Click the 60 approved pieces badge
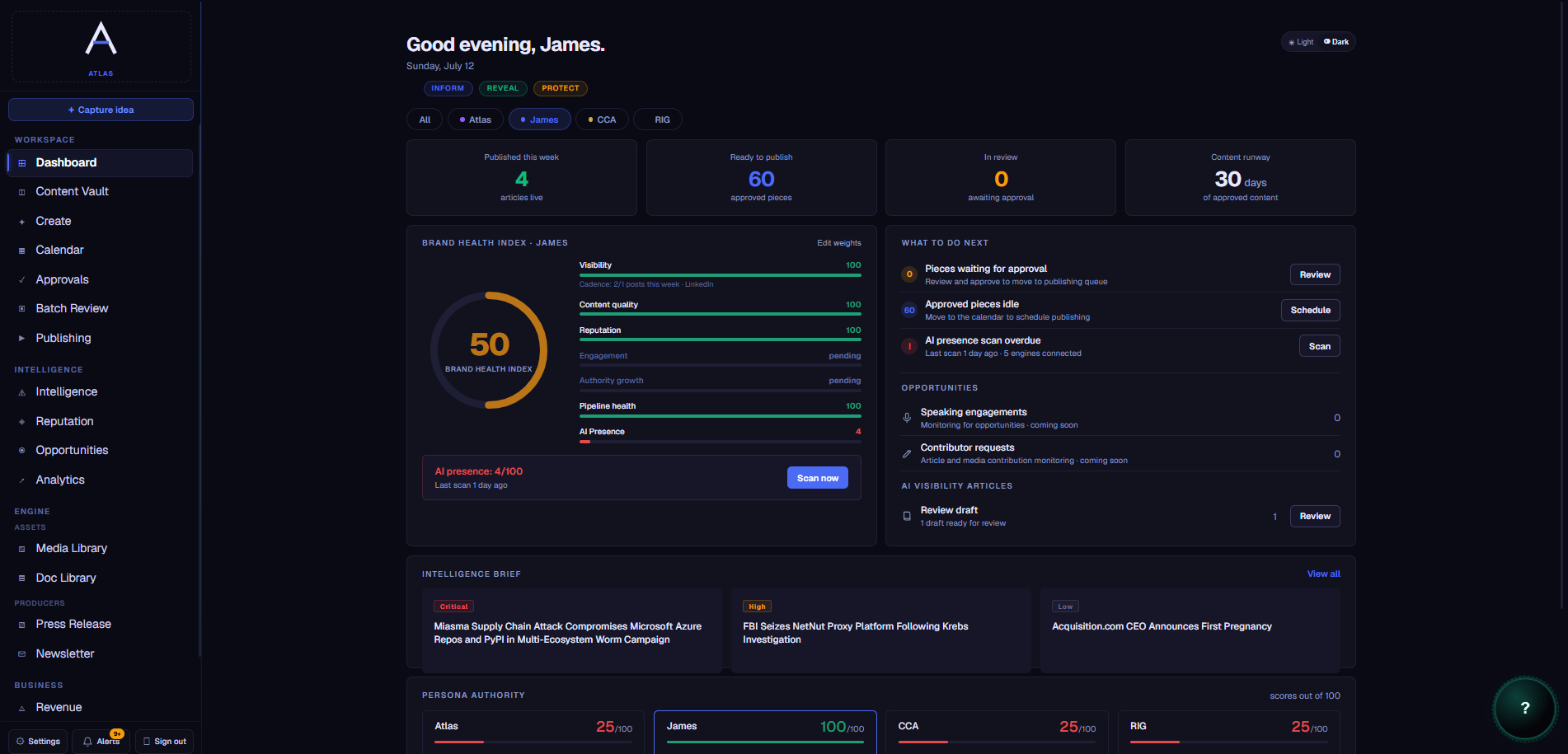 click(x=909, y=311)
